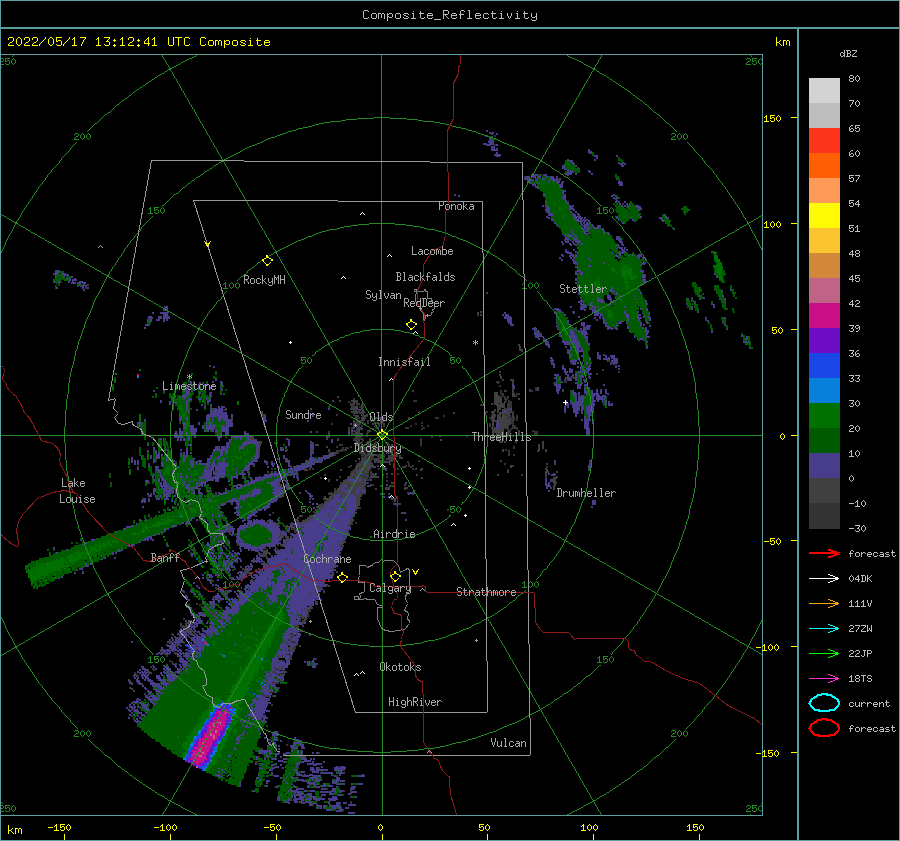Click the Blackfalds label

coord(425,277)
